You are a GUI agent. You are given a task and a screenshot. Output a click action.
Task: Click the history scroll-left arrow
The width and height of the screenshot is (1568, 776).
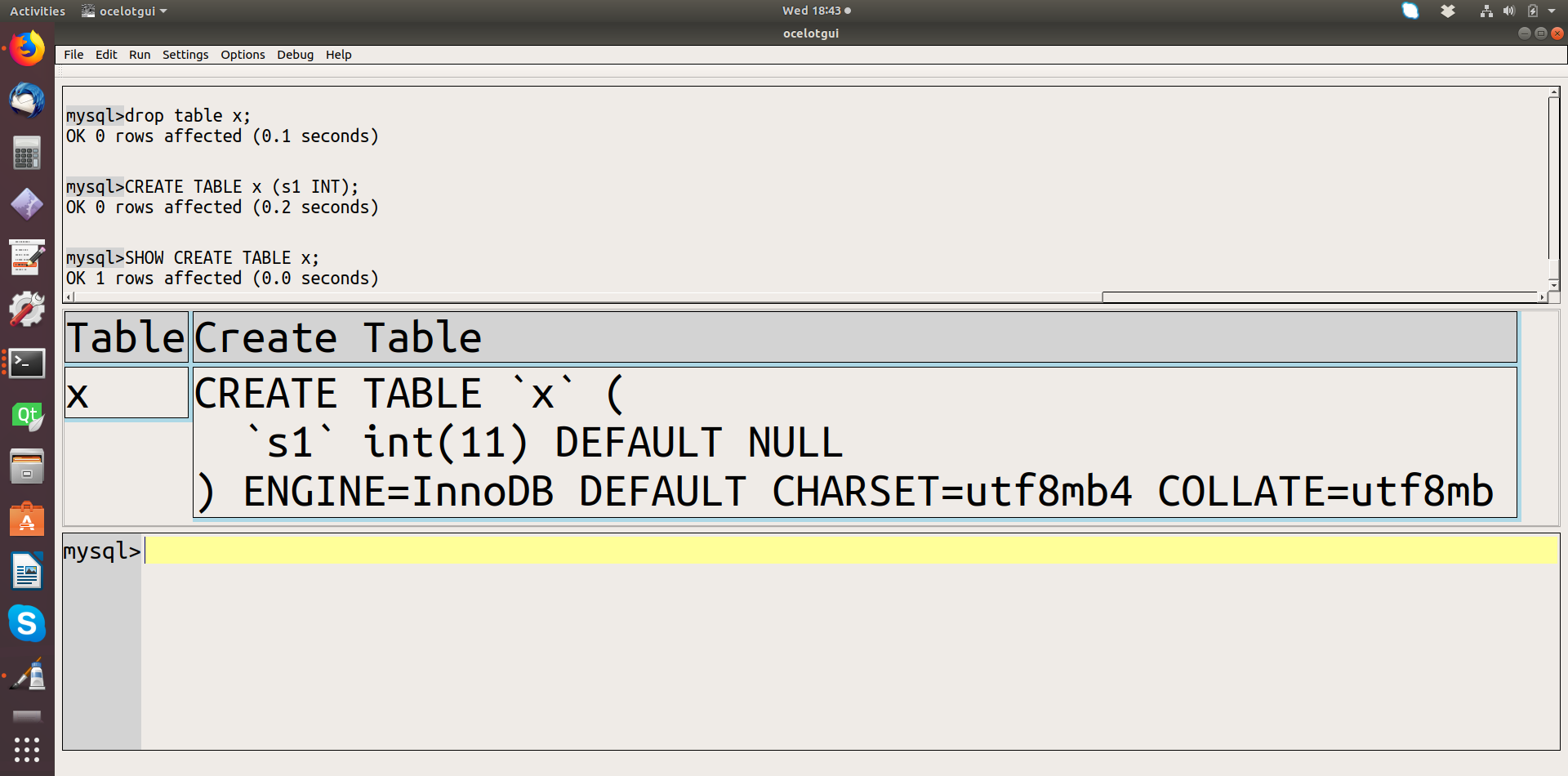(x=69, y=297)
